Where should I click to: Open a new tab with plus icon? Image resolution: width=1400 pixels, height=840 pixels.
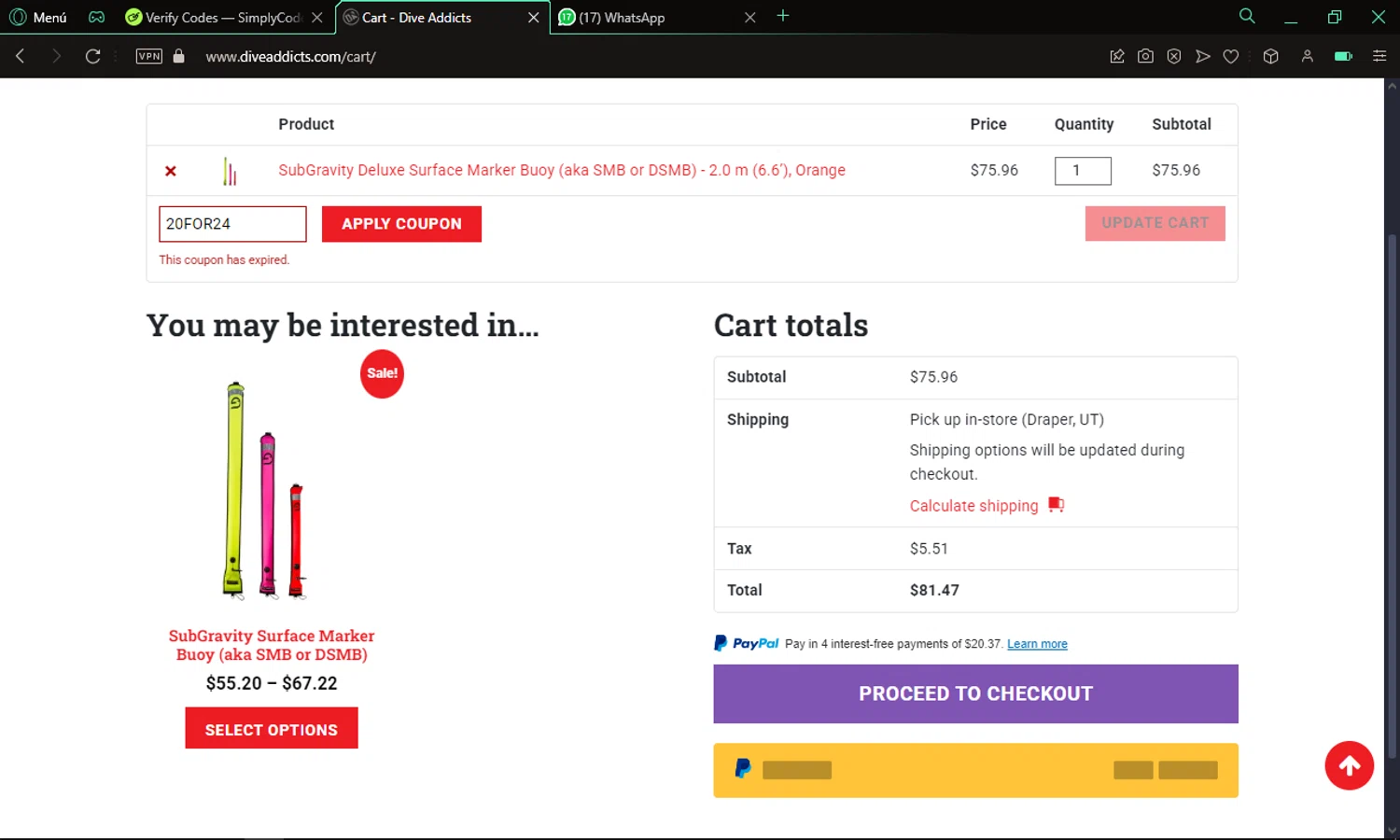(x=783, y=16)
